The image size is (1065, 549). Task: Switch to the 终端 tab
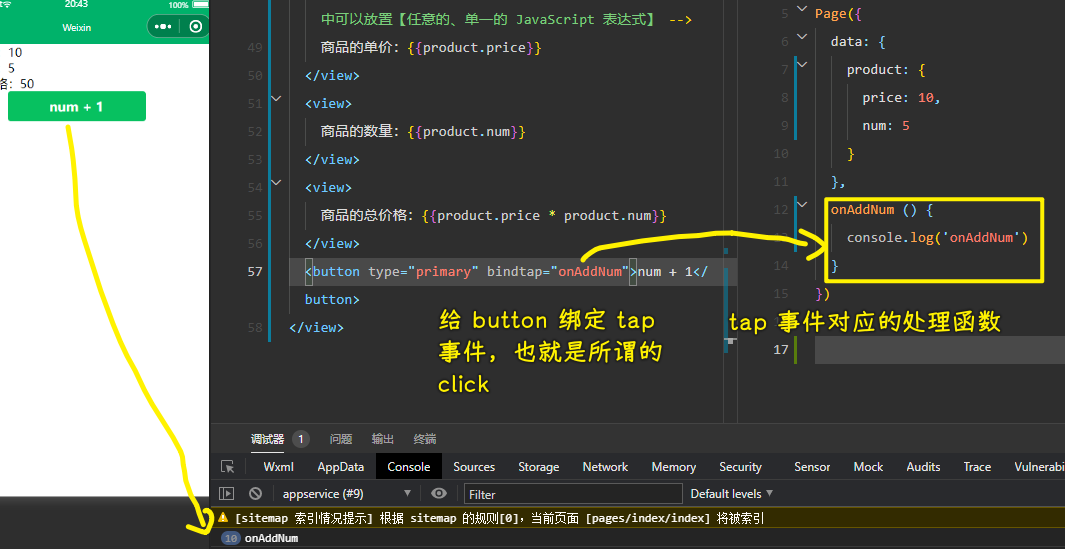(x=425, y=439)
